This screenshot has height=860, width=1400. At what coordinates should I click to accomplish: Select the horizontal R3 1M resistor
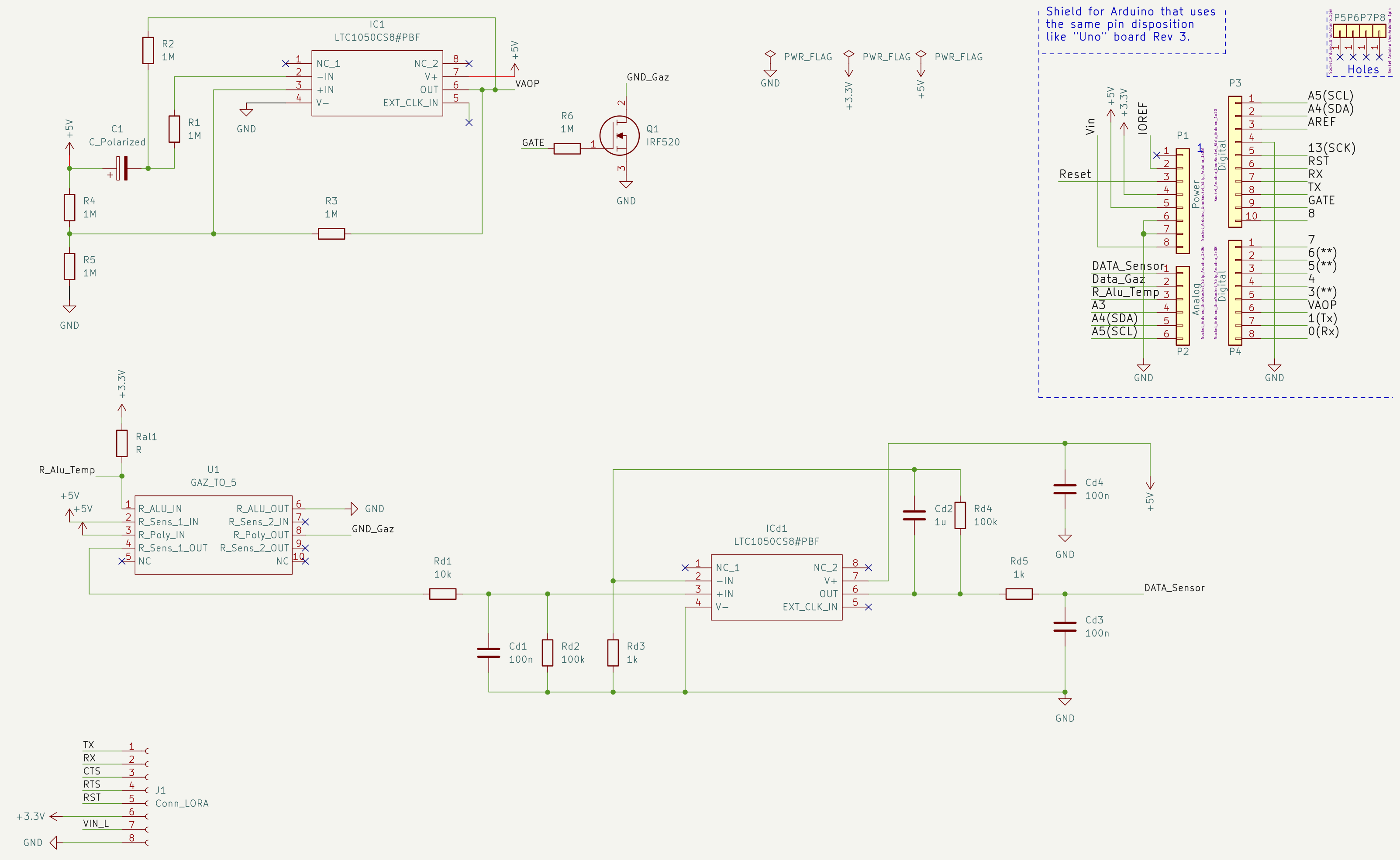tap(331, 234)
